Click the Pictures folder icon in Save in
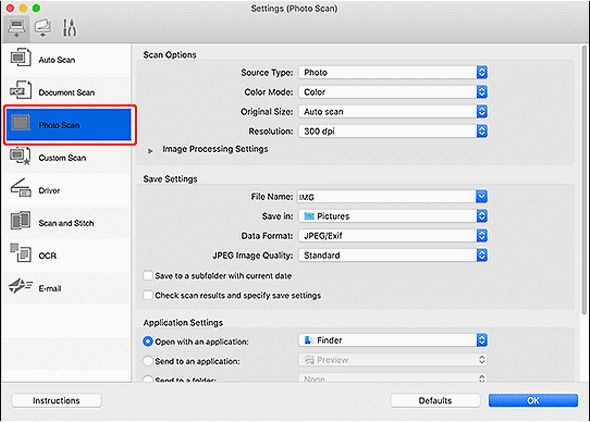Viewport: 590px width, 422px height. pyautogui.click(x=309, y=216)
